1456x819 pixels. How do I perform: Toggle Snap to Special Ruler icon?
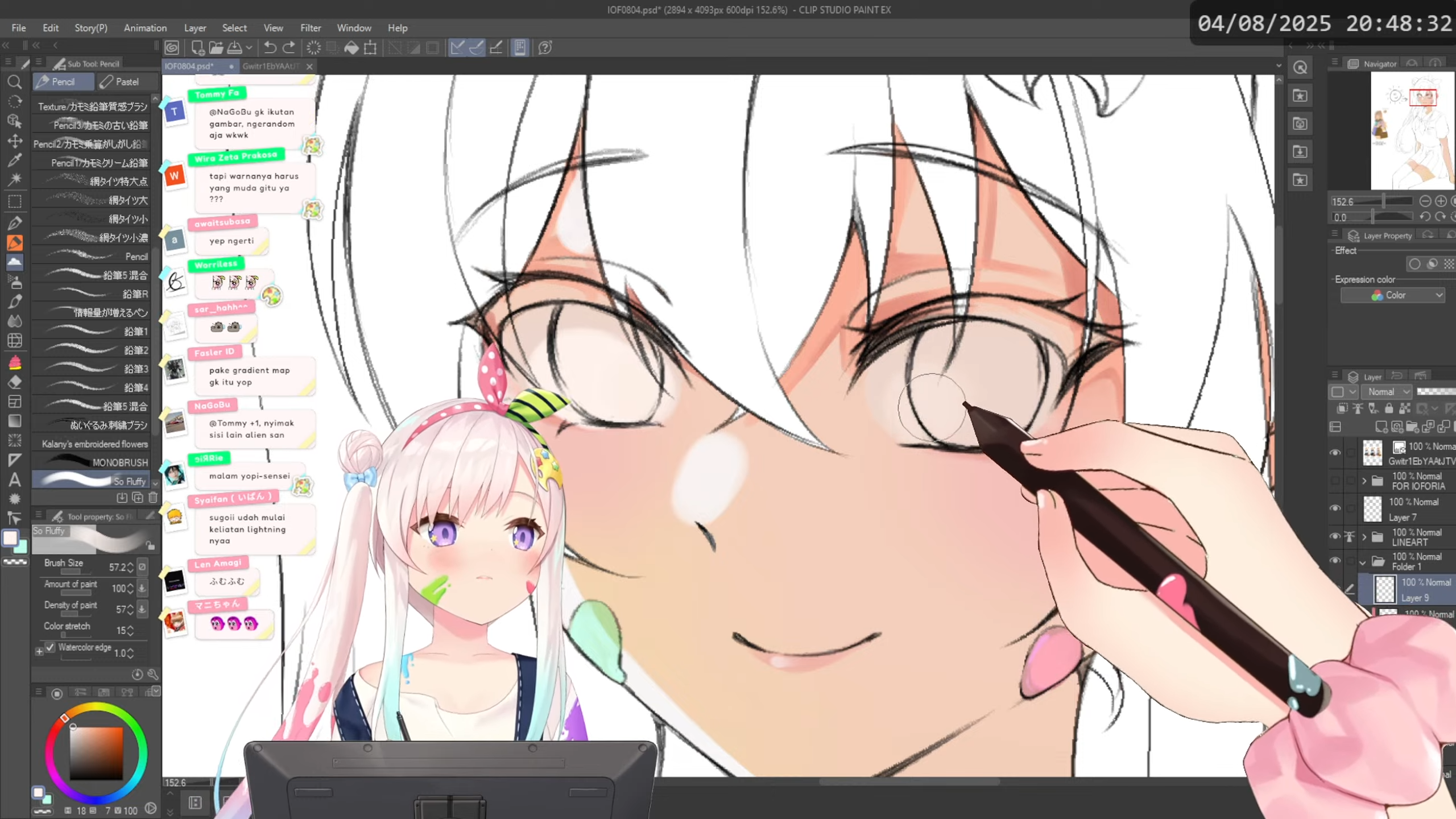tap(477, 48)
